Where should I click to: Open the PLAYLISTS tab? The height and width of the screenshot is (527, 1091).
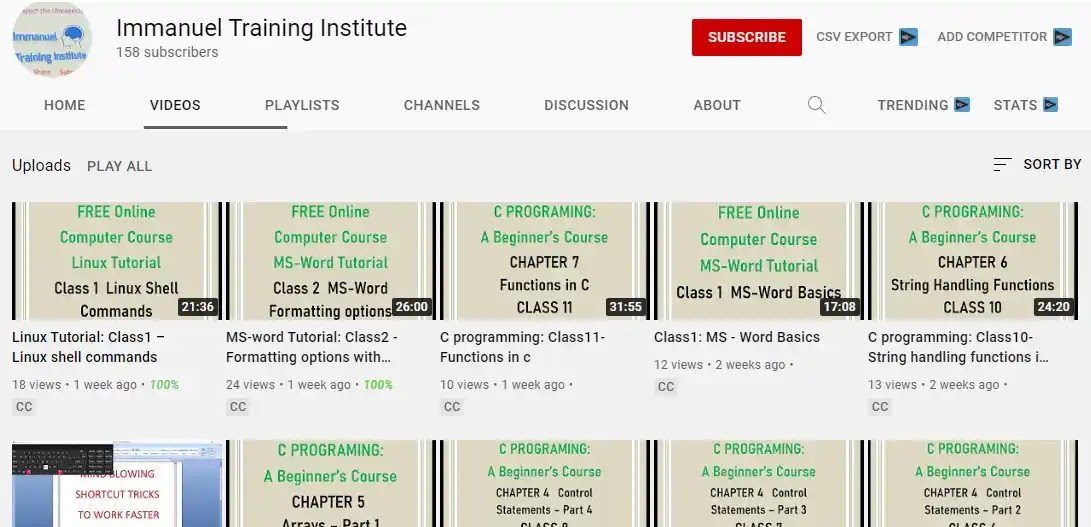(x=302, y=105)
